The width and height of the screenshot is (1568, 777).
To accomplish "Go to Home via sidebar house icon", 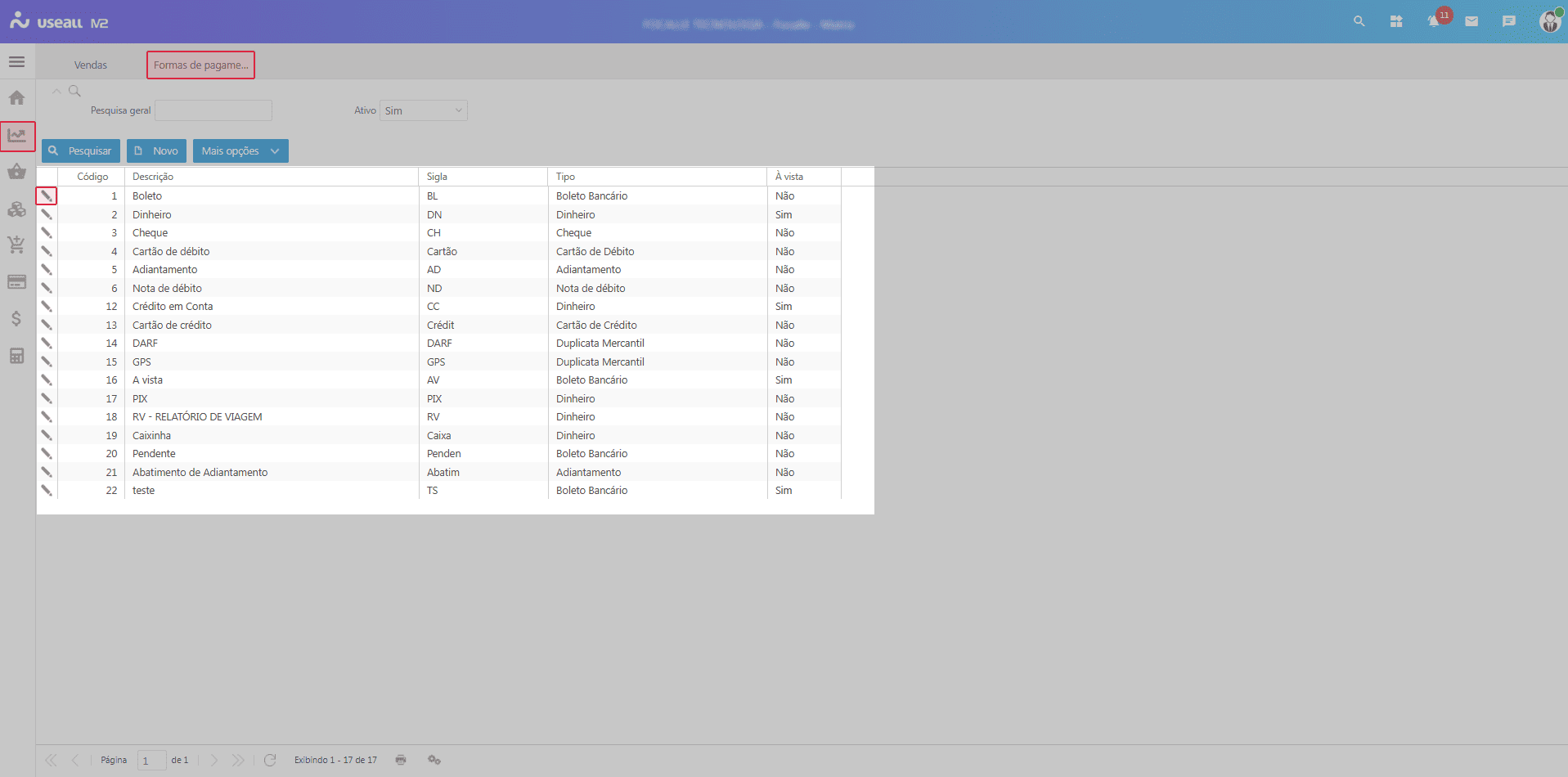I will pyautogui.click(x=16, y=98).
